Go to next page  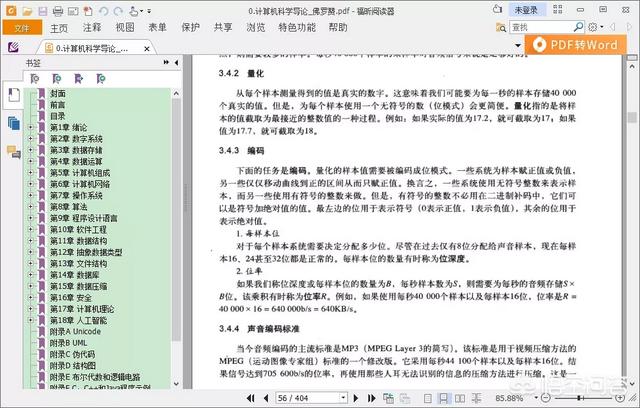pos(356,398)
